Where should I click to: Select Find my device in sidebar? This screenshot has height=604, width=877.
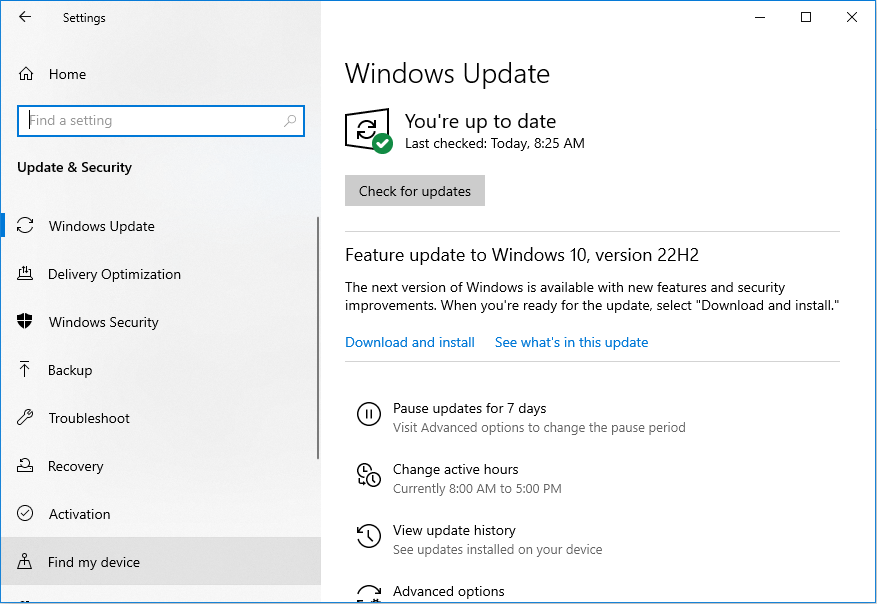[x=93, y=562]
